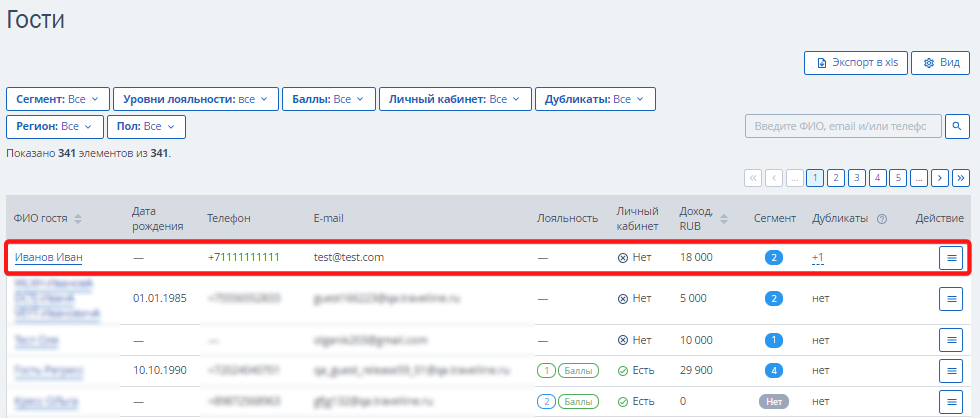The height and width of the screenshot is (418, 980).
Task: Jump to last page double arrow
Action: [x=961, y=178]
